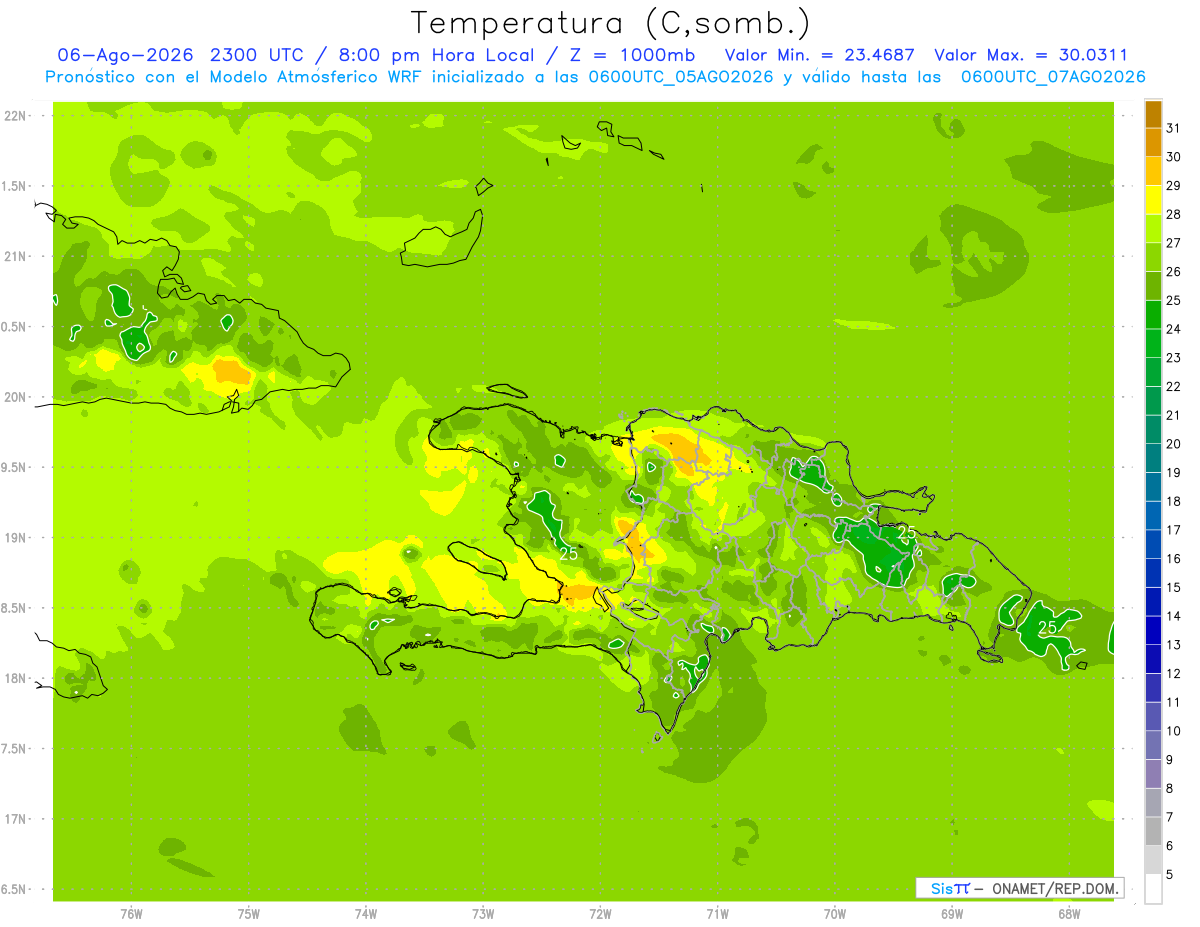Screen dimensions: 1200x927
Task: Pick the brown legend color above 31
Action: (x=1153, y=114)
